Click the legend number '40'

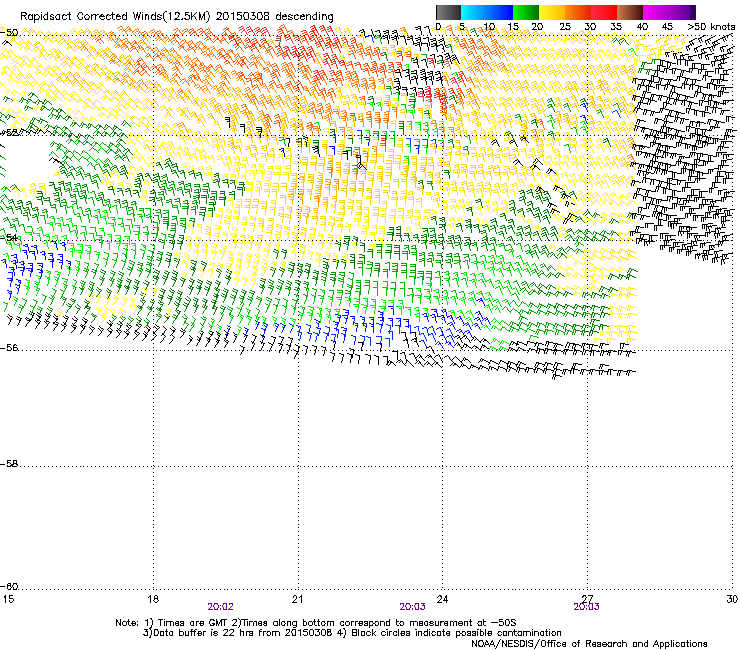pos(642,27)
